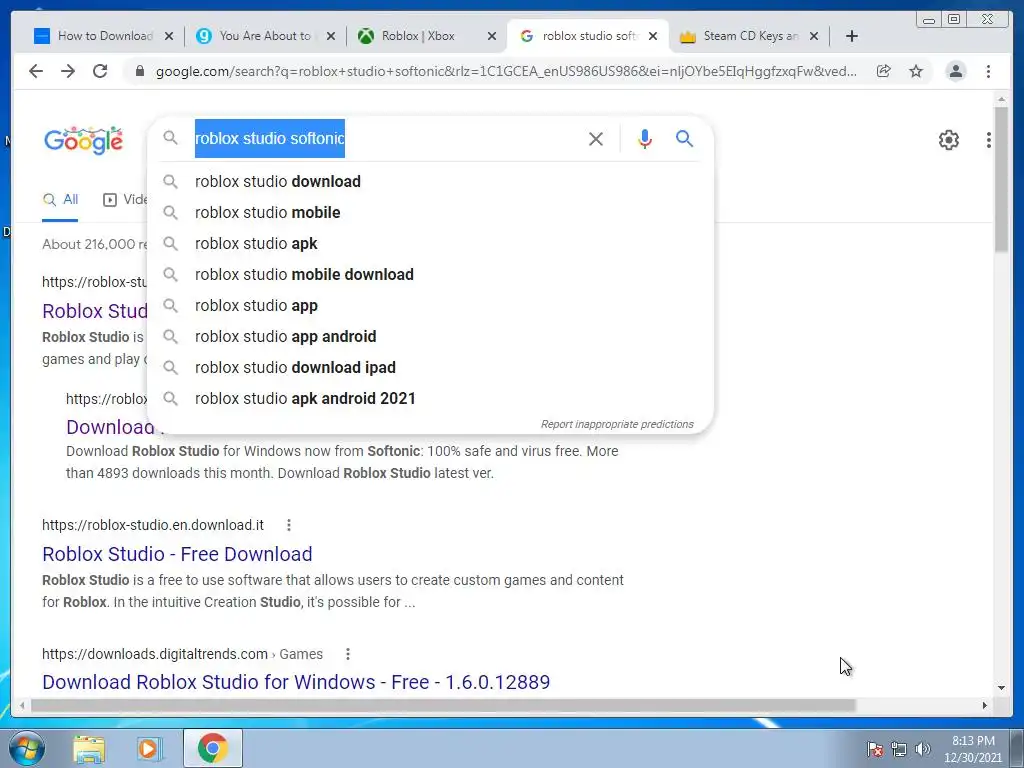Close the 'Steam CD Keys' tab
Viewport: 1024px width, 768px height.
coord(814,36)
